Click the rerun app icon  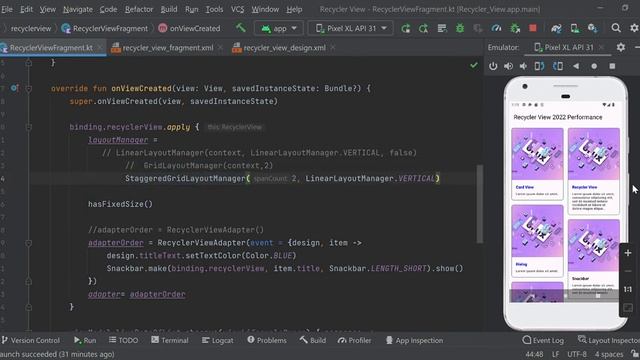pos(405,28)
